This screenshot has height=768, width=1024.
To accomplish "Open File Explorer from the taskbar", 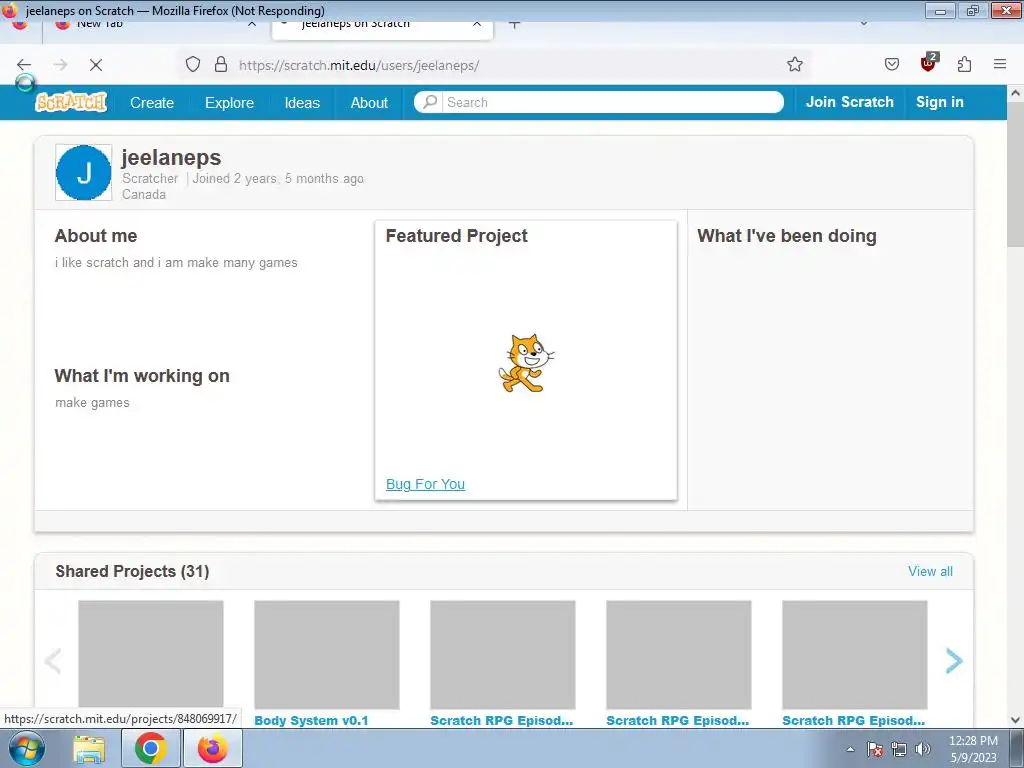I will (x=89, y=748).
